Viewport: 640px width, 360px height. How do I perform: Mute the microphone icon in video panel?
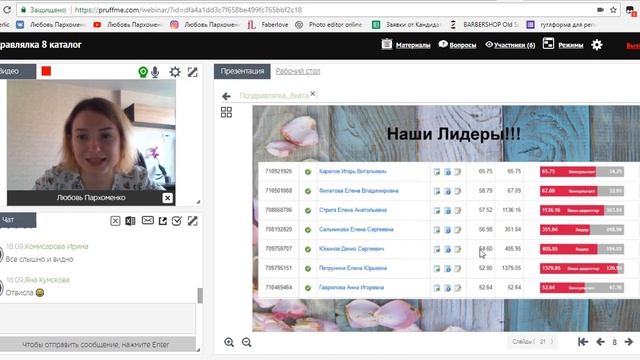[155, 72]
